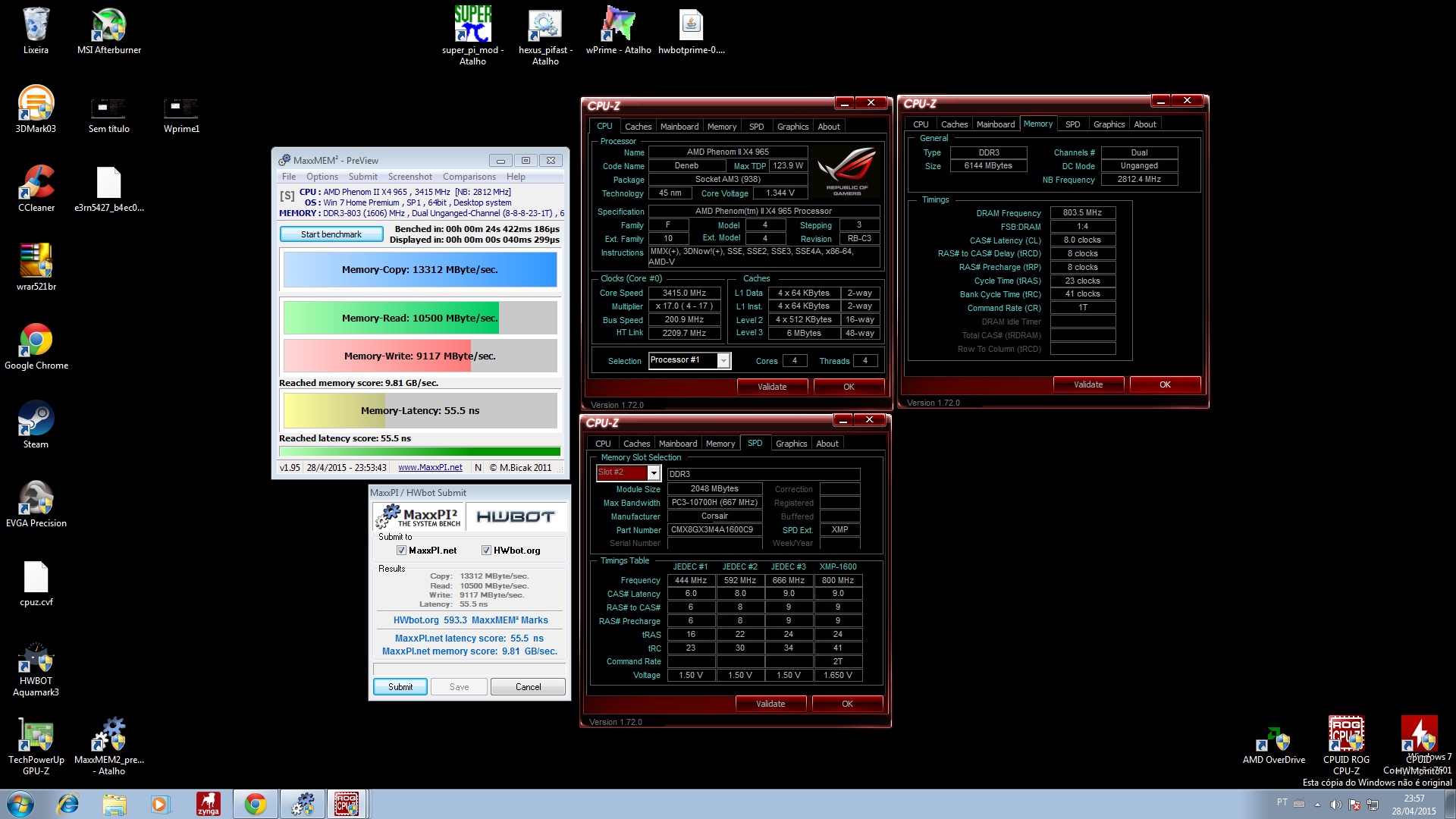
Task: Open the CCleaner desktop icon
Action: pyautogui.click(x=36, y=190)
